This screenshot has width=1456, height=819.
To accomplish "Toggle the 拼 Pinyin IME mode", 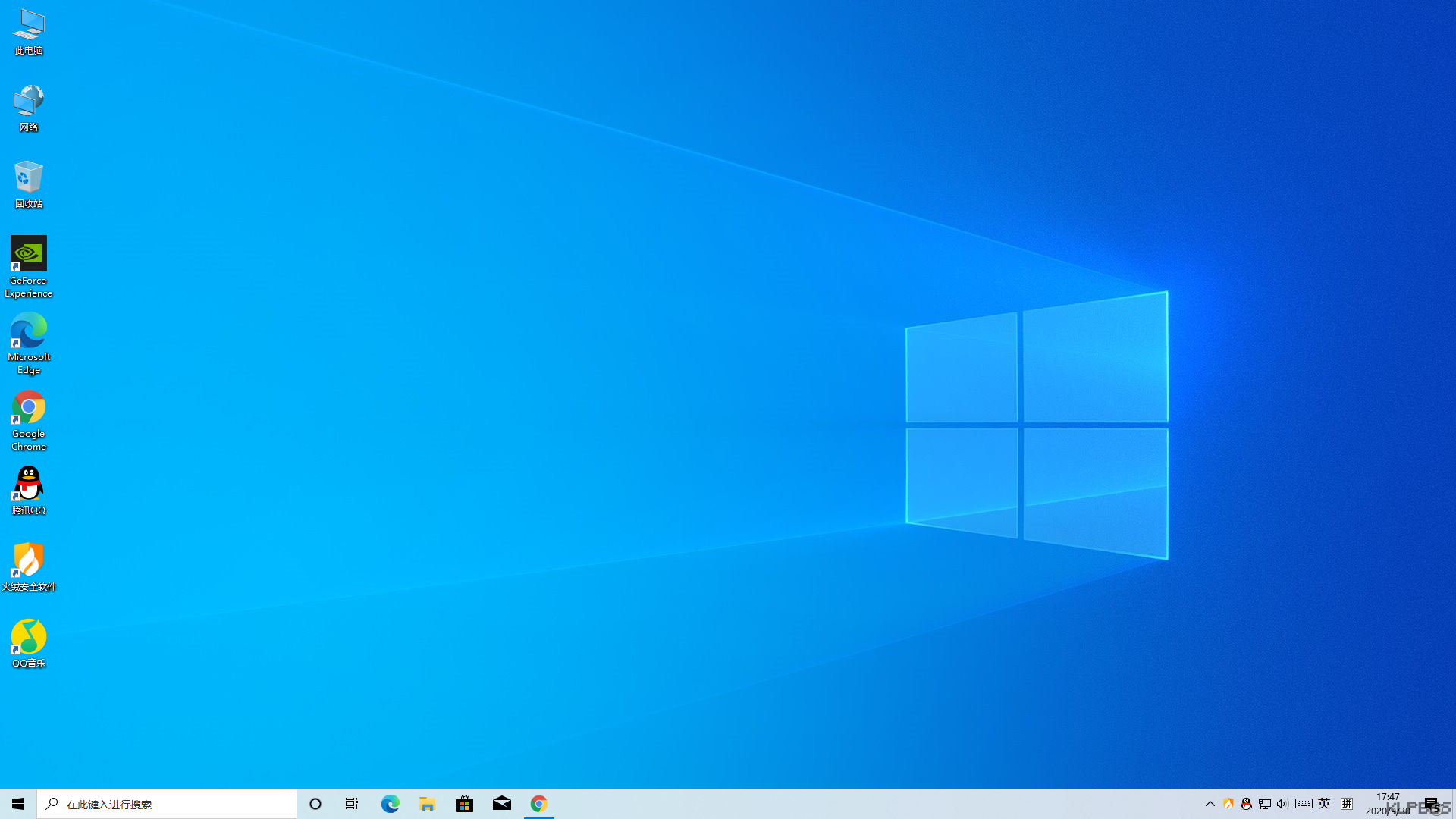I will [1347, 804].
